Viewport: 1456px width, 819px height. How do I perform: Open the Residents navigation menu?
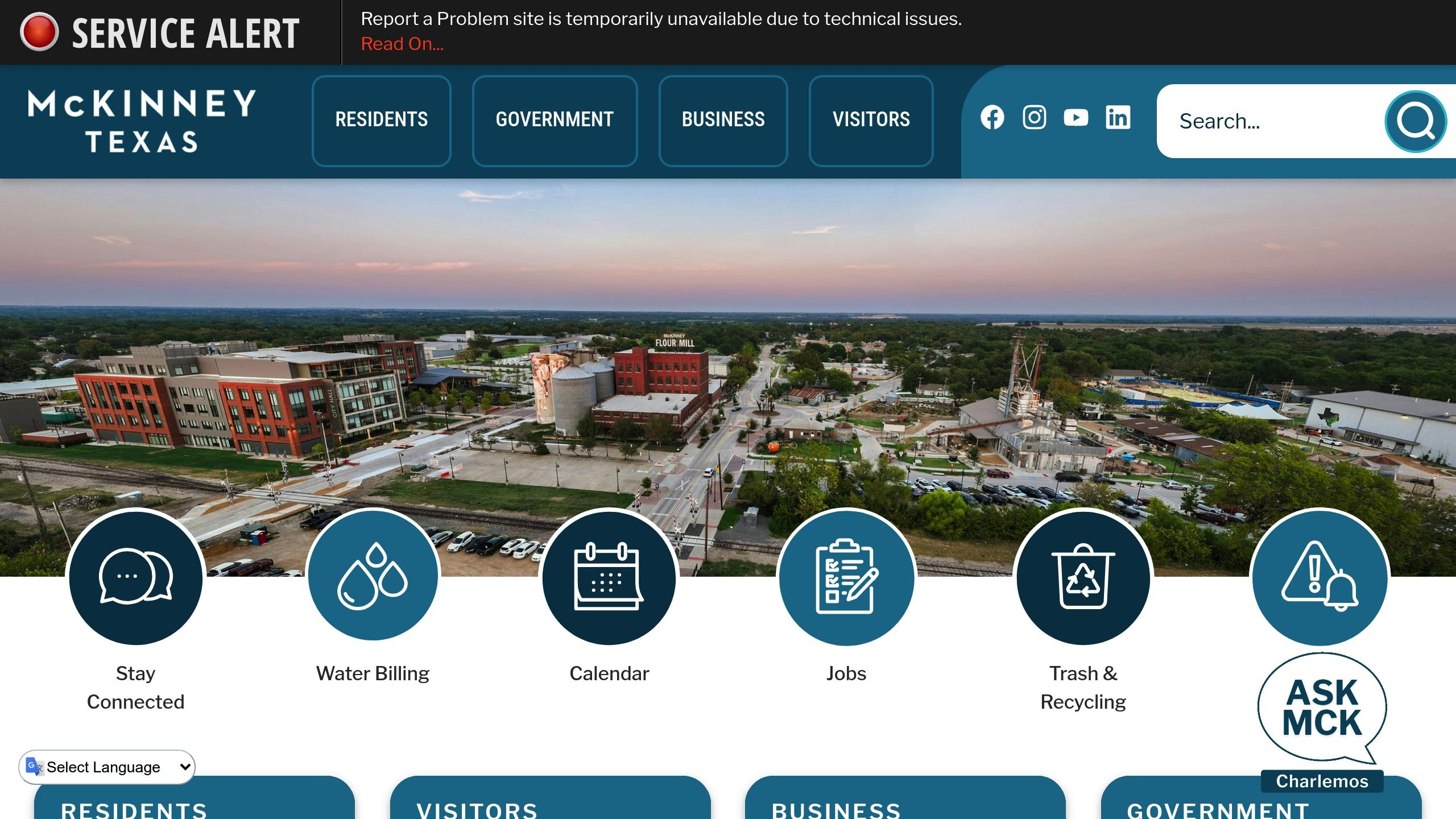(x=381, y=120)
